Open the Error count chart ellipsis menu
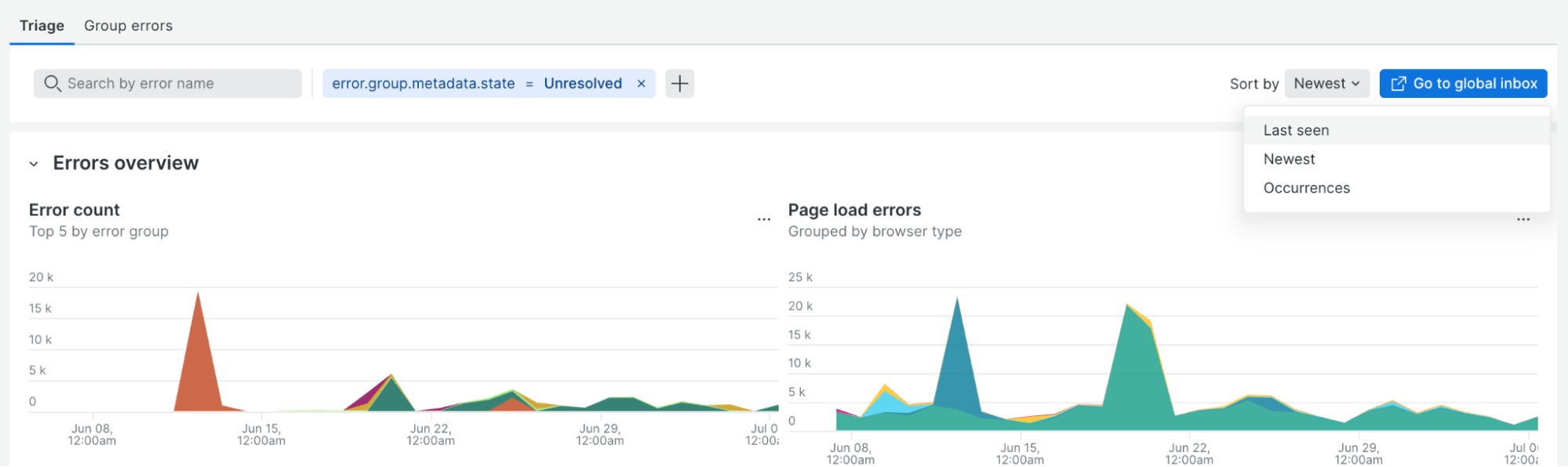The height and width of the screenshot is (467, 1568). 763,219
